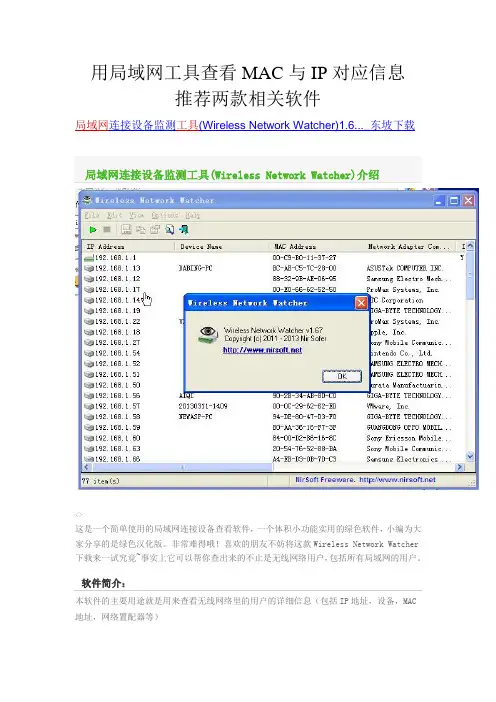The image size is (496, 702).
Task: Click the ASUSTek COMPUTER INC company cell
Action: point(405,268)
